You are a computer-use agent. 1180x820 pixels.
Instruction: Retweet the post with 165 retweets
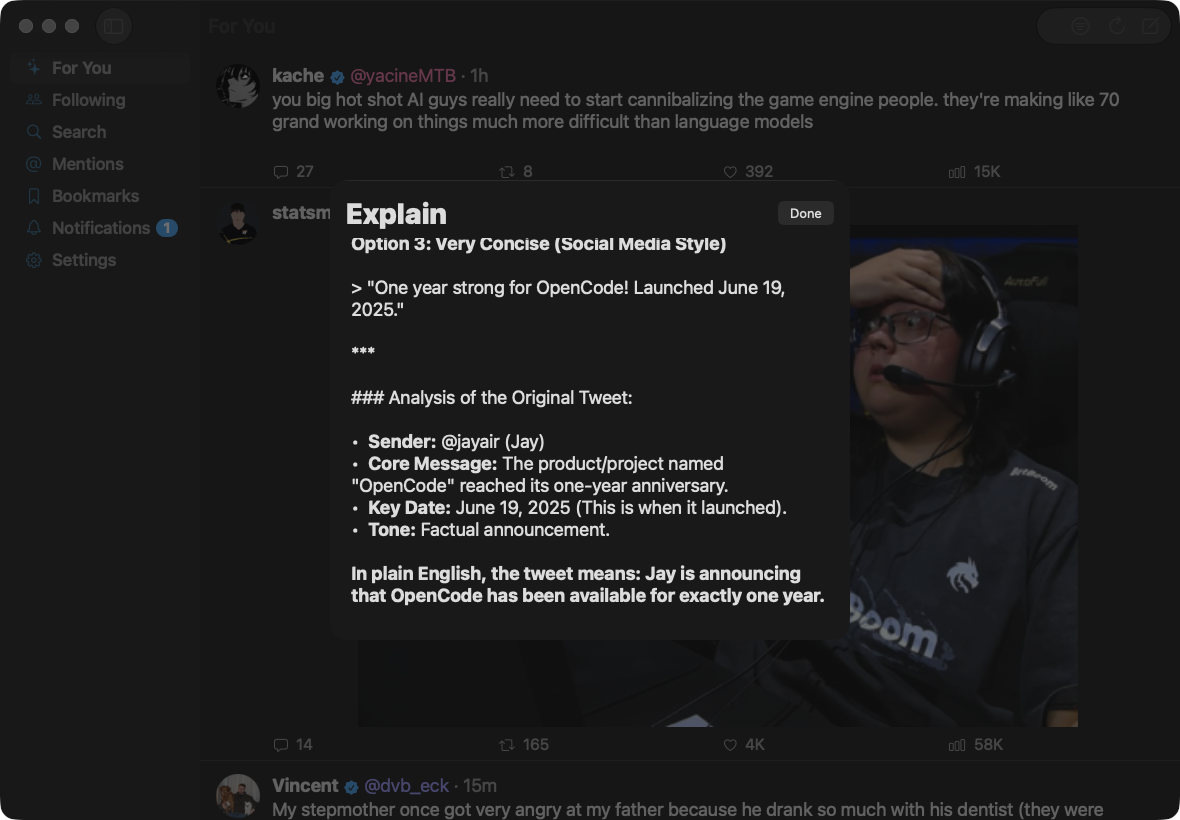pyautogui.click(x=524, y=745)
